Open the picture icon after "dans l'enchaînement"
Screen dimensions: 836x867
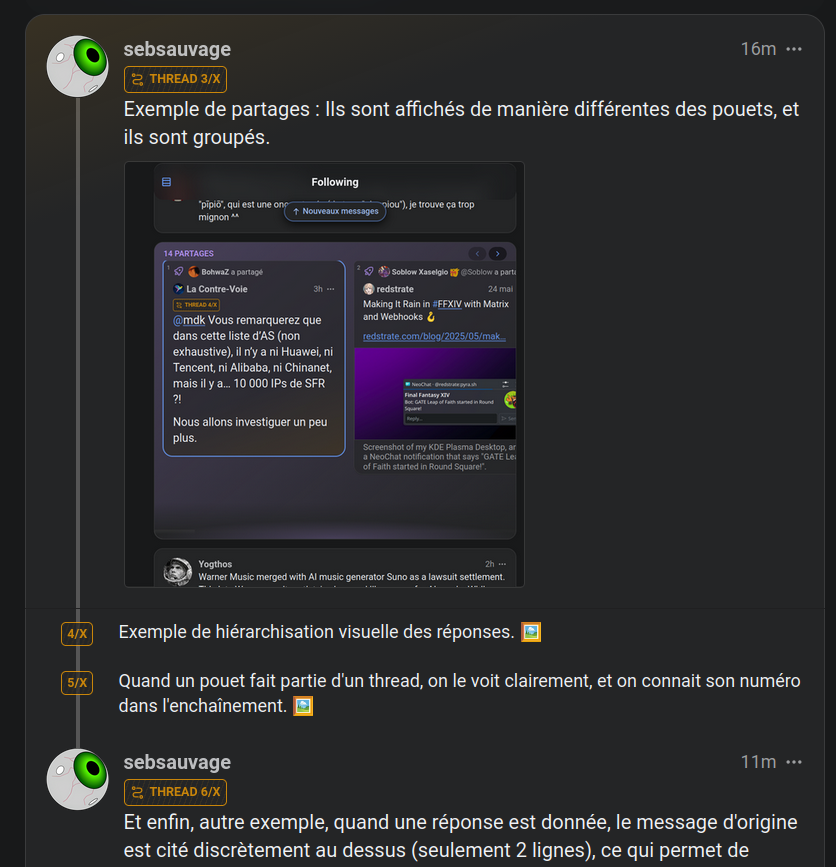[x=303, y=706]
